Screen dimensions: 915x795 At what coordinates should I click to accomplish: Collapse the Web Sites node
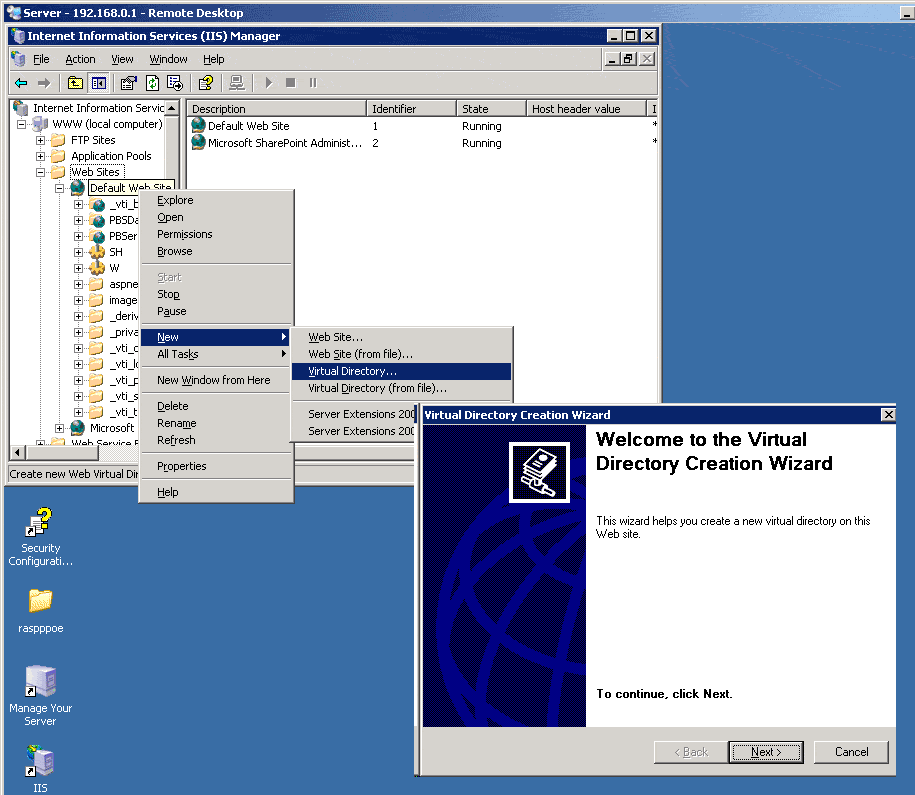pyautogui.click(x=40, y=172)
